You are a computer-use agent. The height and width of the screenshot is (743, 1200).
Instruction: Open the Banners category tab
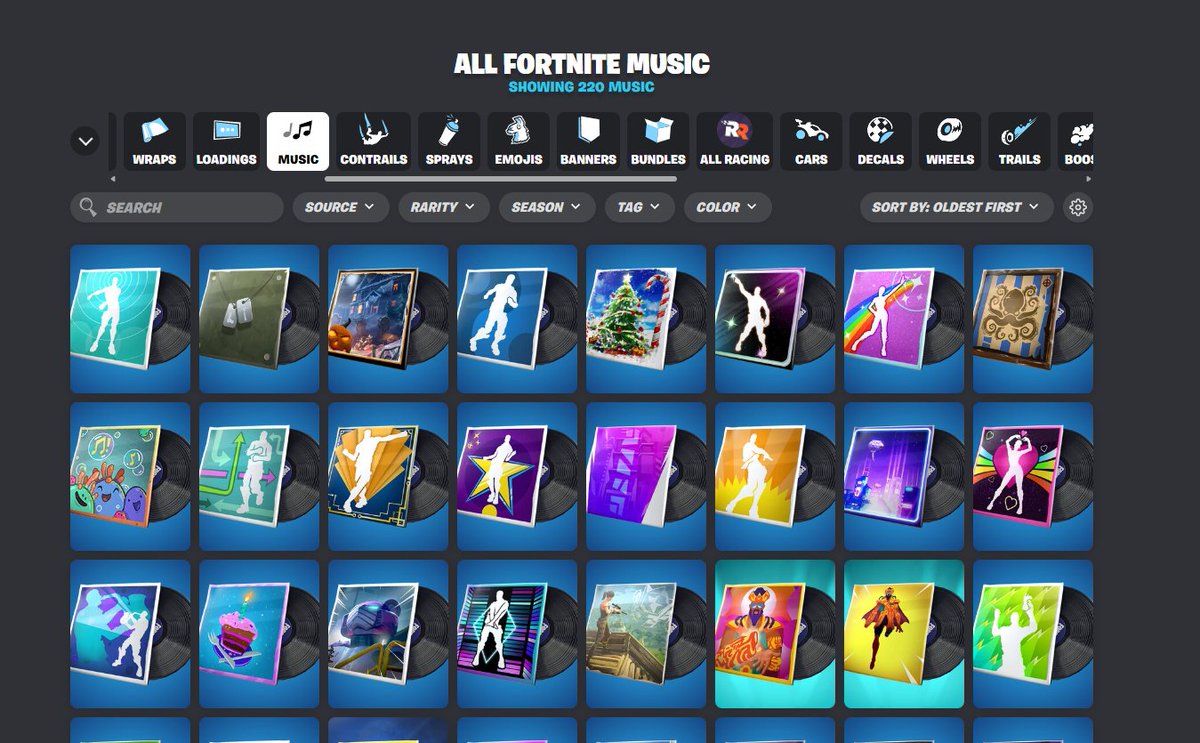click(588, 141)
